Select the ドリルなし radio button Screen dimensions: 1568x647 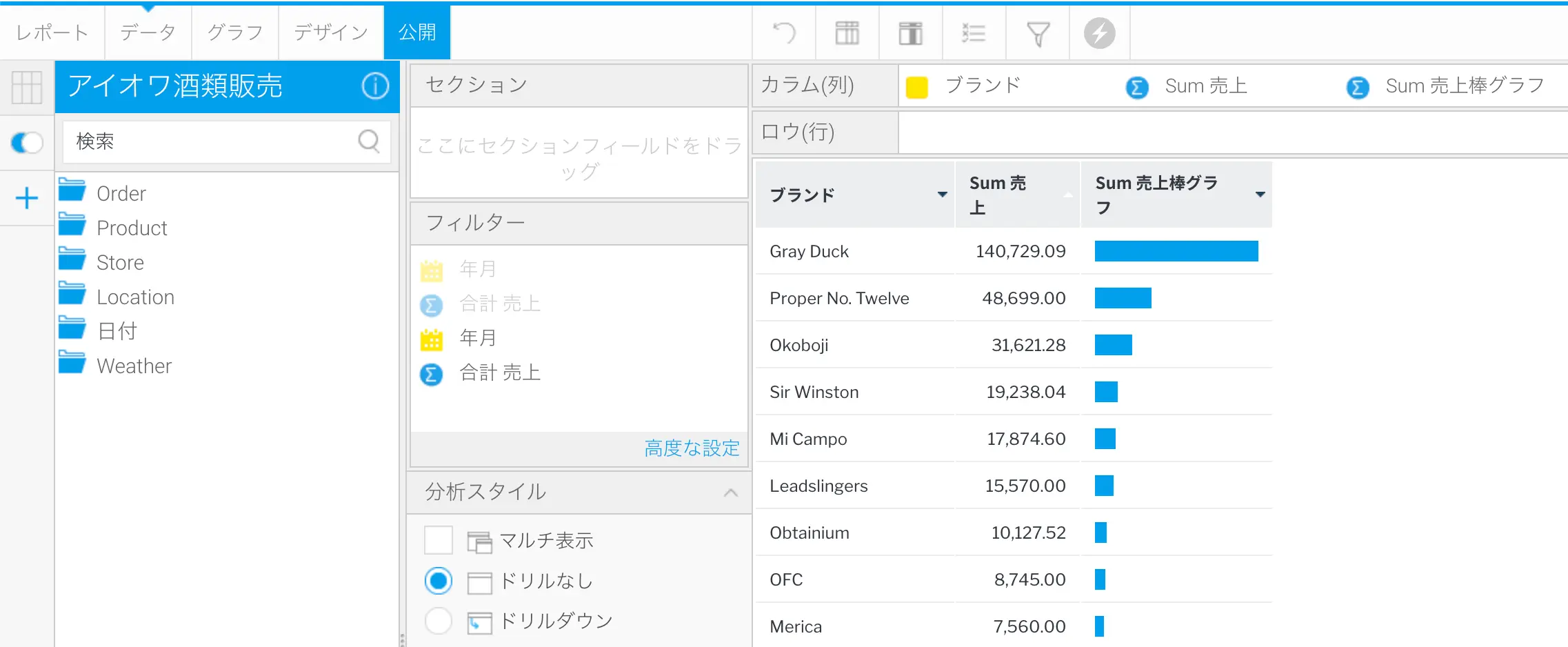[439, 581]
